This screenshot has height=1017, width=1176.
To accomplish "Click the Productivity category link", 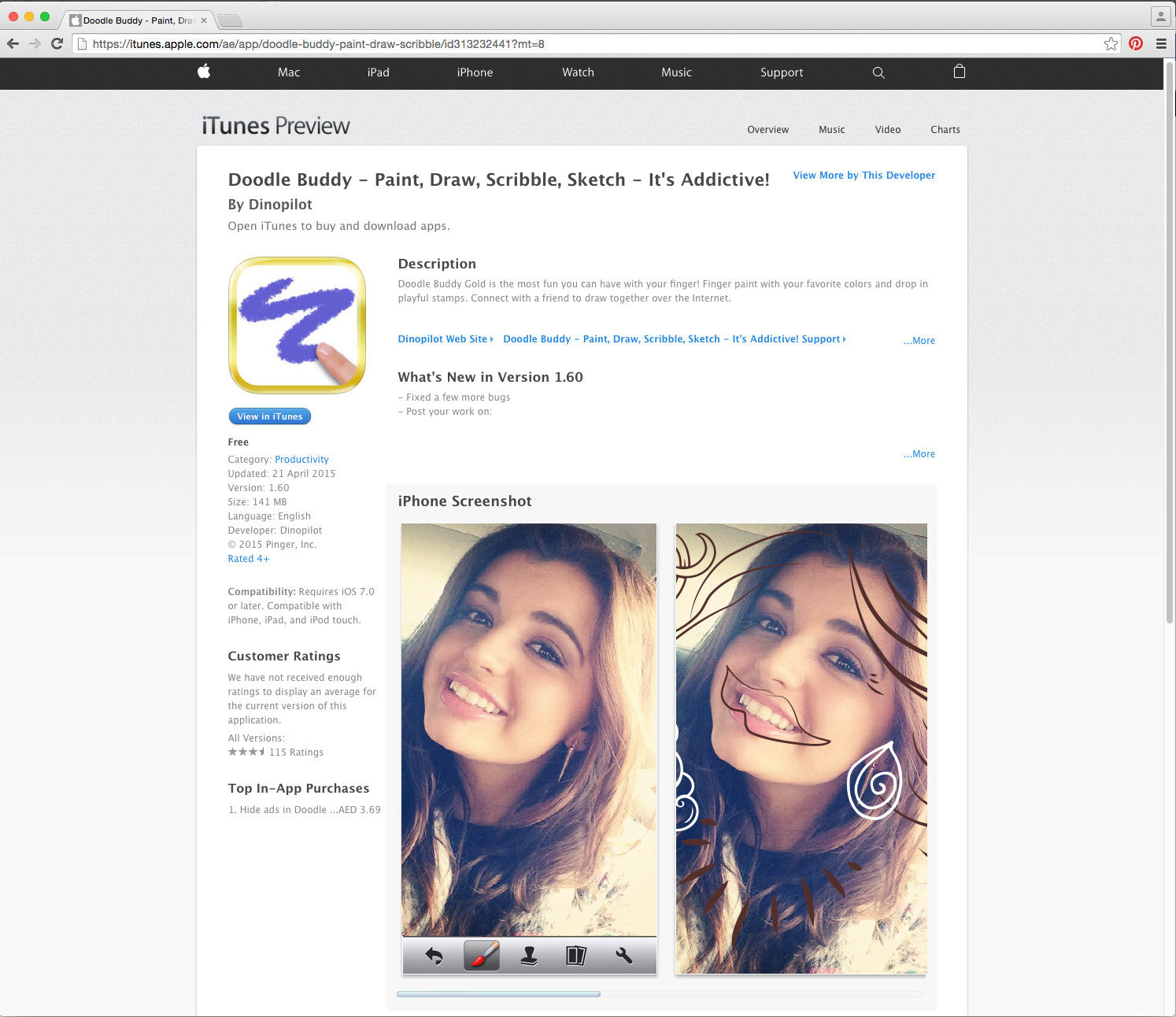I will (x=301, y=460).
